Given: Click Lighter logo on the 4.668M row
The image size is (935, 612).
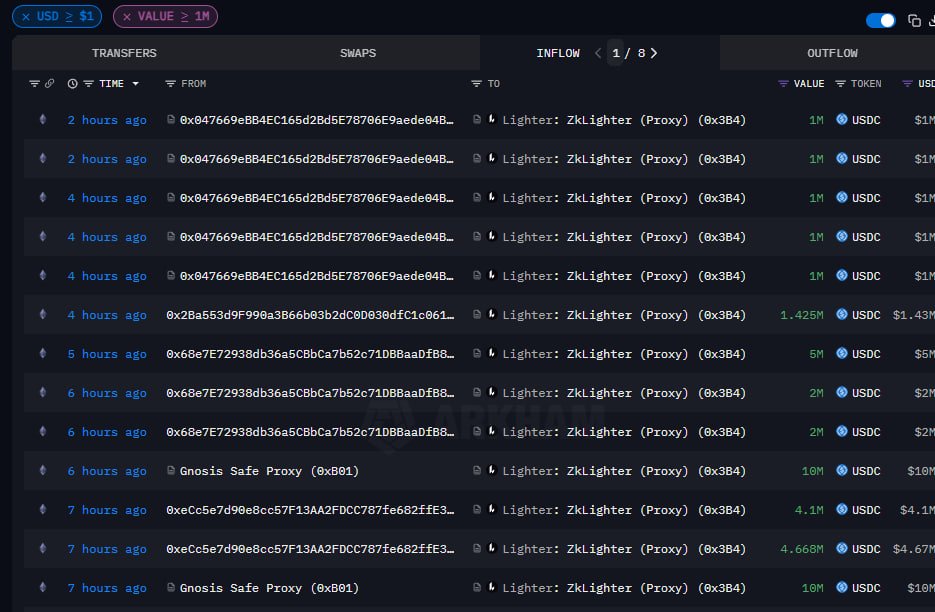Looking at the screenshot, I should pyautogui.click(x=492, y=548).
